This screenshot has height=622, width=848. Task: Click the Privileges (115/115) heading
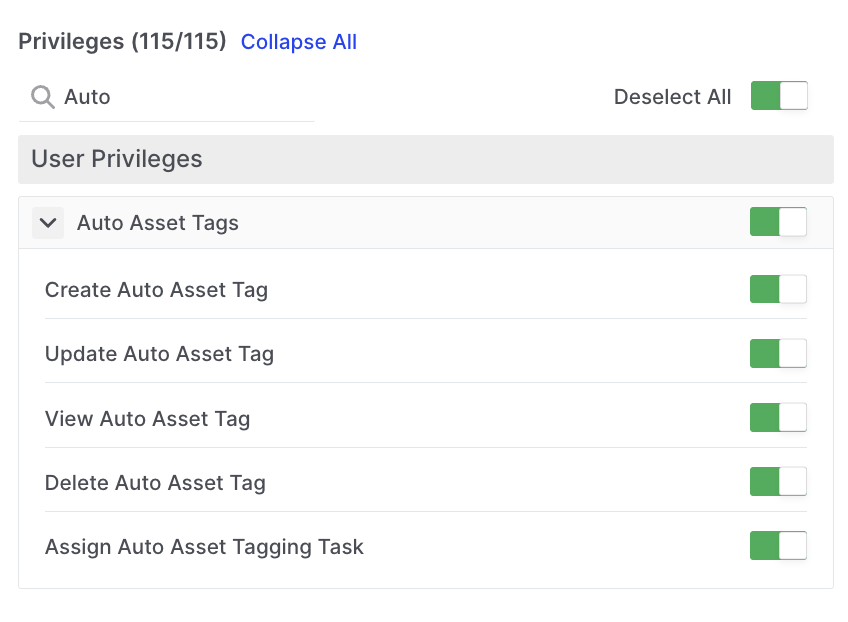[122, 42]
